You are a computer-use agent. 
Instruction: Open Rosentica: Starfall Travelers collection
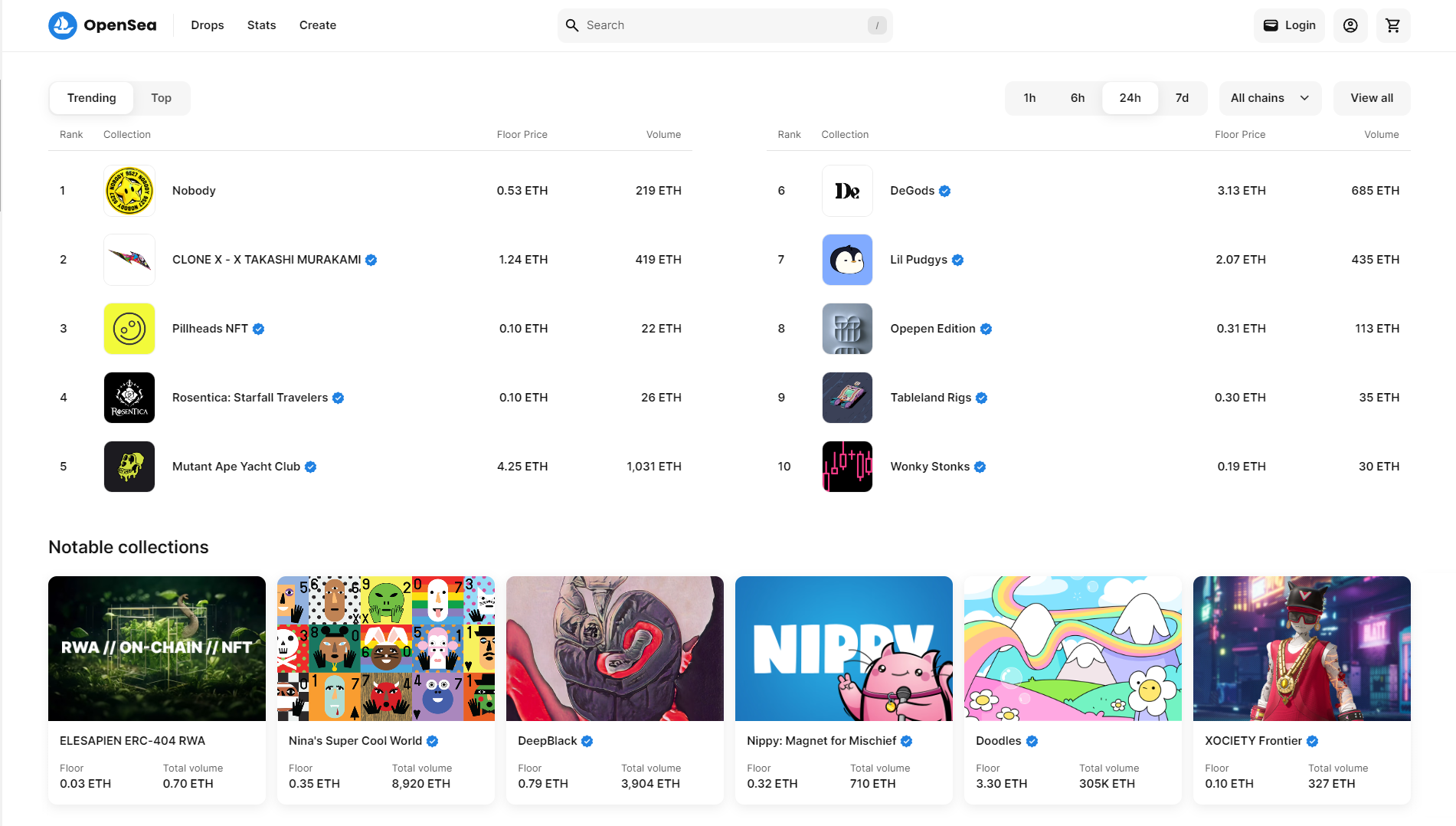(250, 398)
